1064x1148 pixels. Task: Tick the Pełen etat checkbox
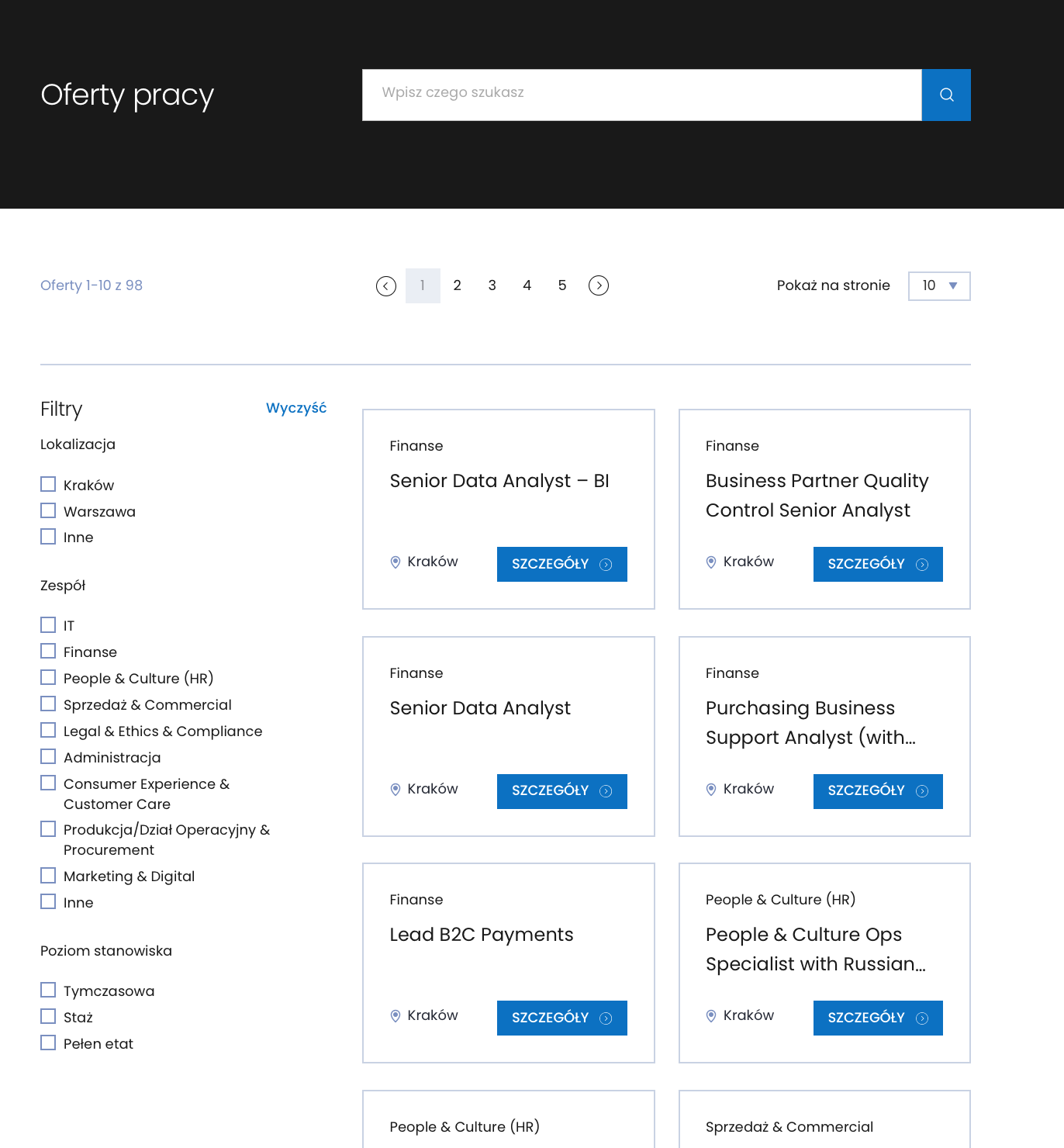(48, 1043)
